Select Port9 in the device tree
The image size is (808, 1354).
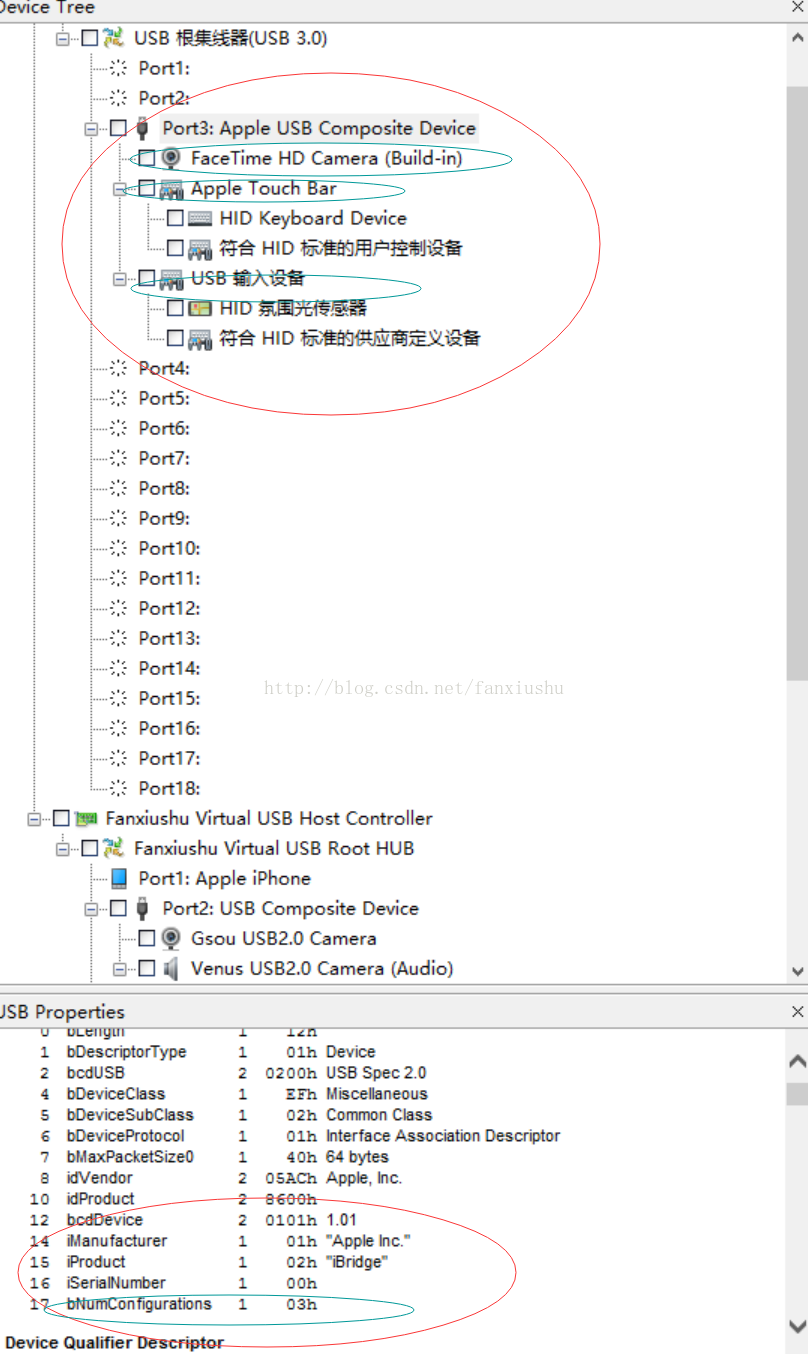click(164, 518)
